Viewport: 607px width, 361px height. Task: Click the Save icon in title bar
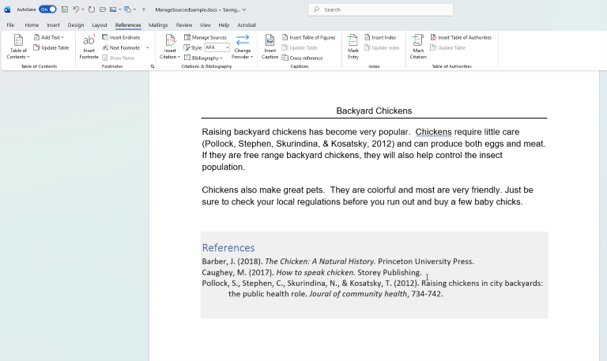pos(65,9)
